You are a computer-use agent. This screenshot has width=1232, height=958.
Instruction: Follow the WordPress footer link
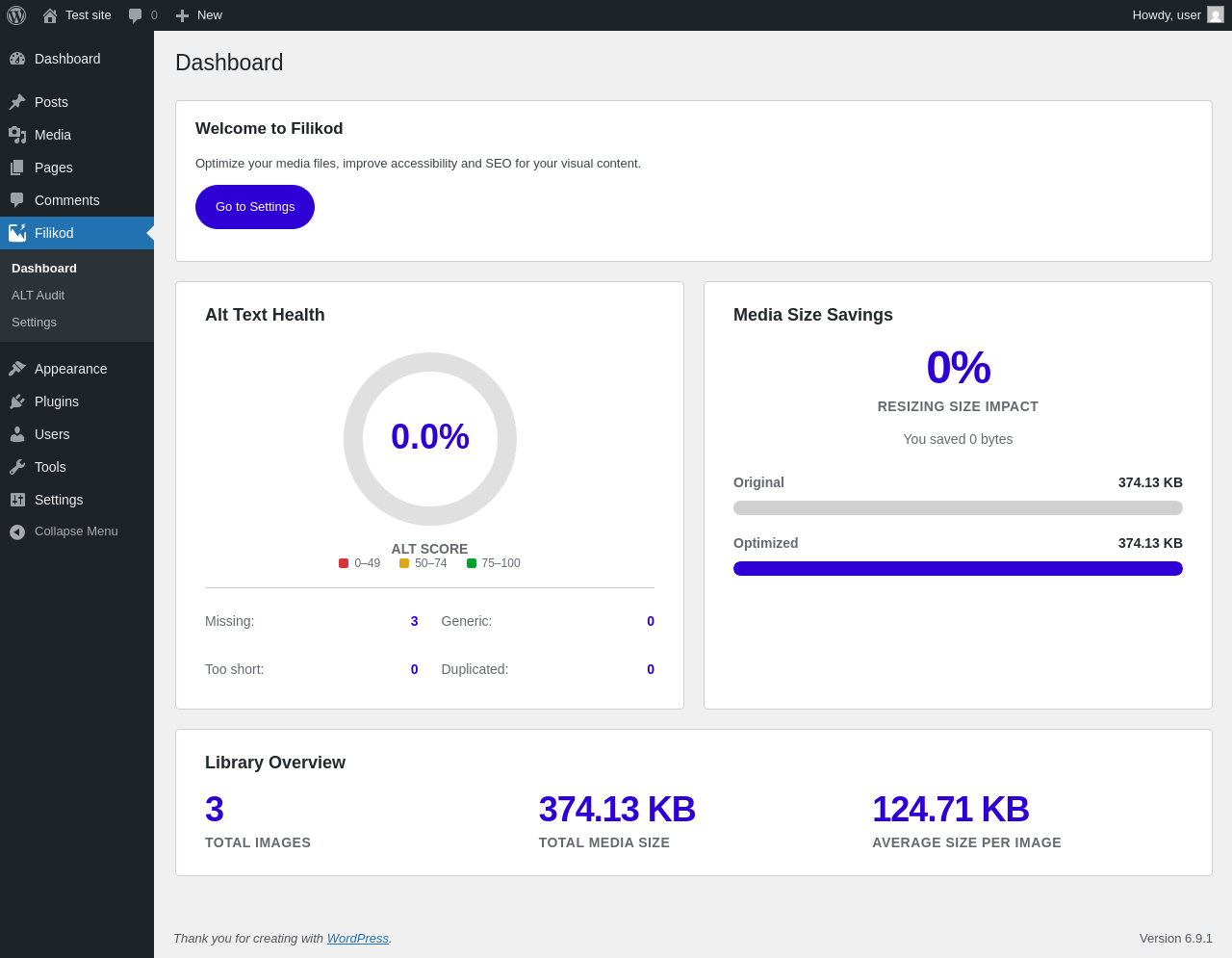357,939
